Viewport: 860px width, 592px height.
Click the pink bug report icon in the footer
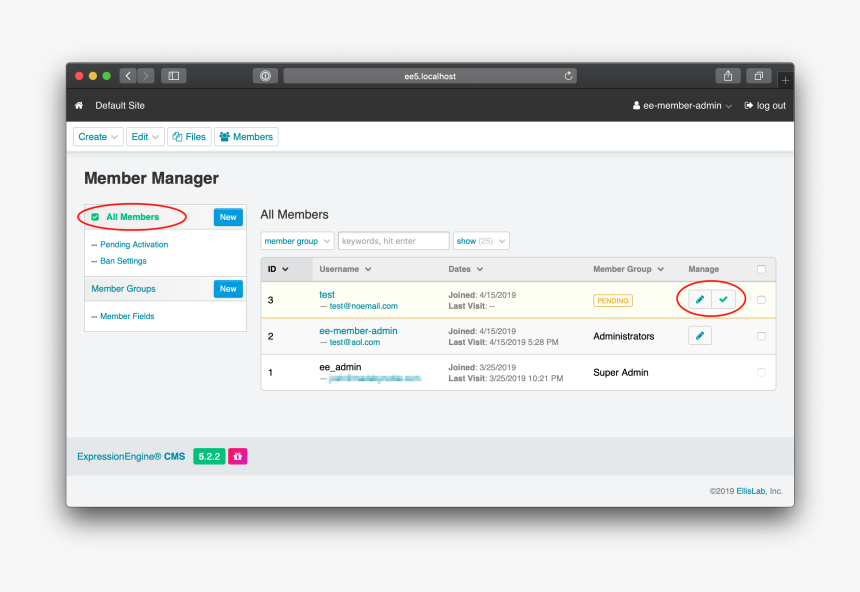click(237, 456)
